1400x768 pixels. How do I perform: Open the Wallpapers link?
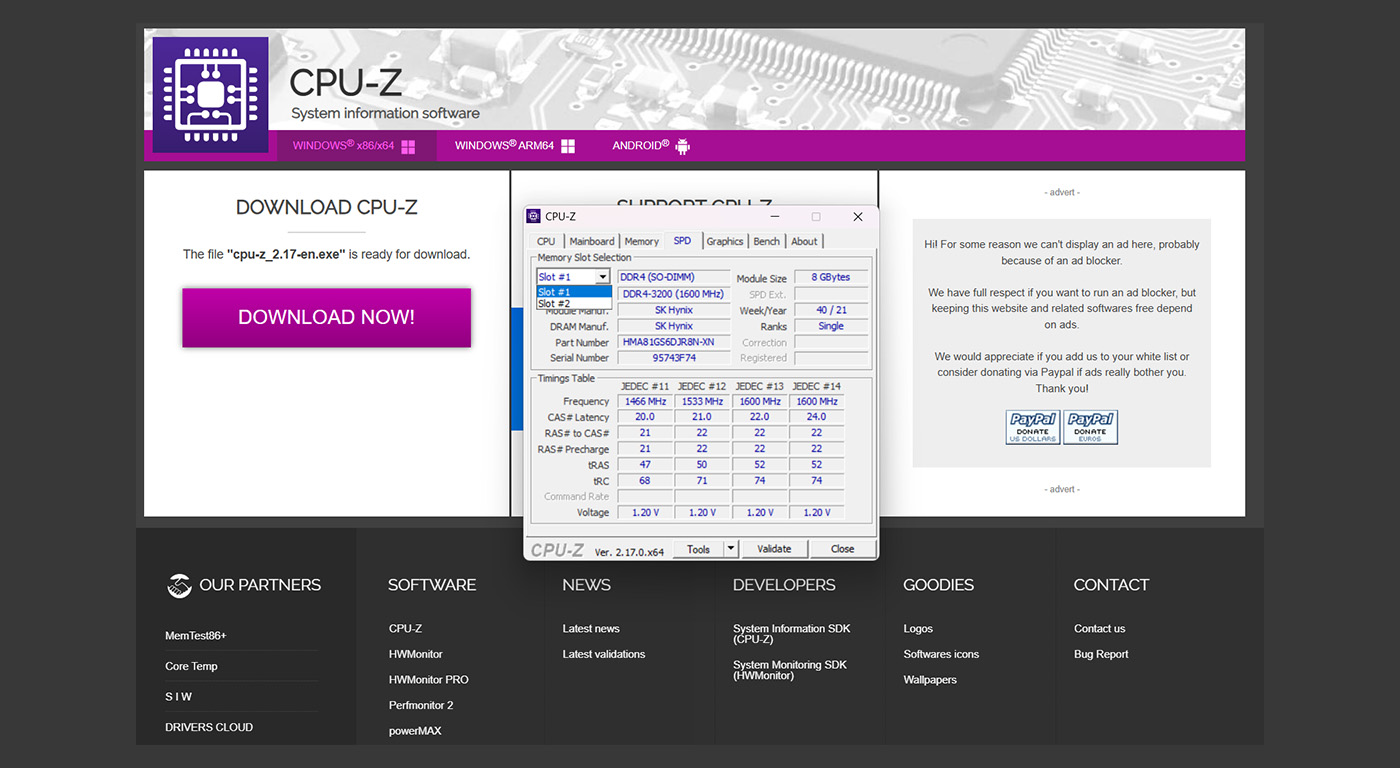pyautogui.click(x=930, y=680)
